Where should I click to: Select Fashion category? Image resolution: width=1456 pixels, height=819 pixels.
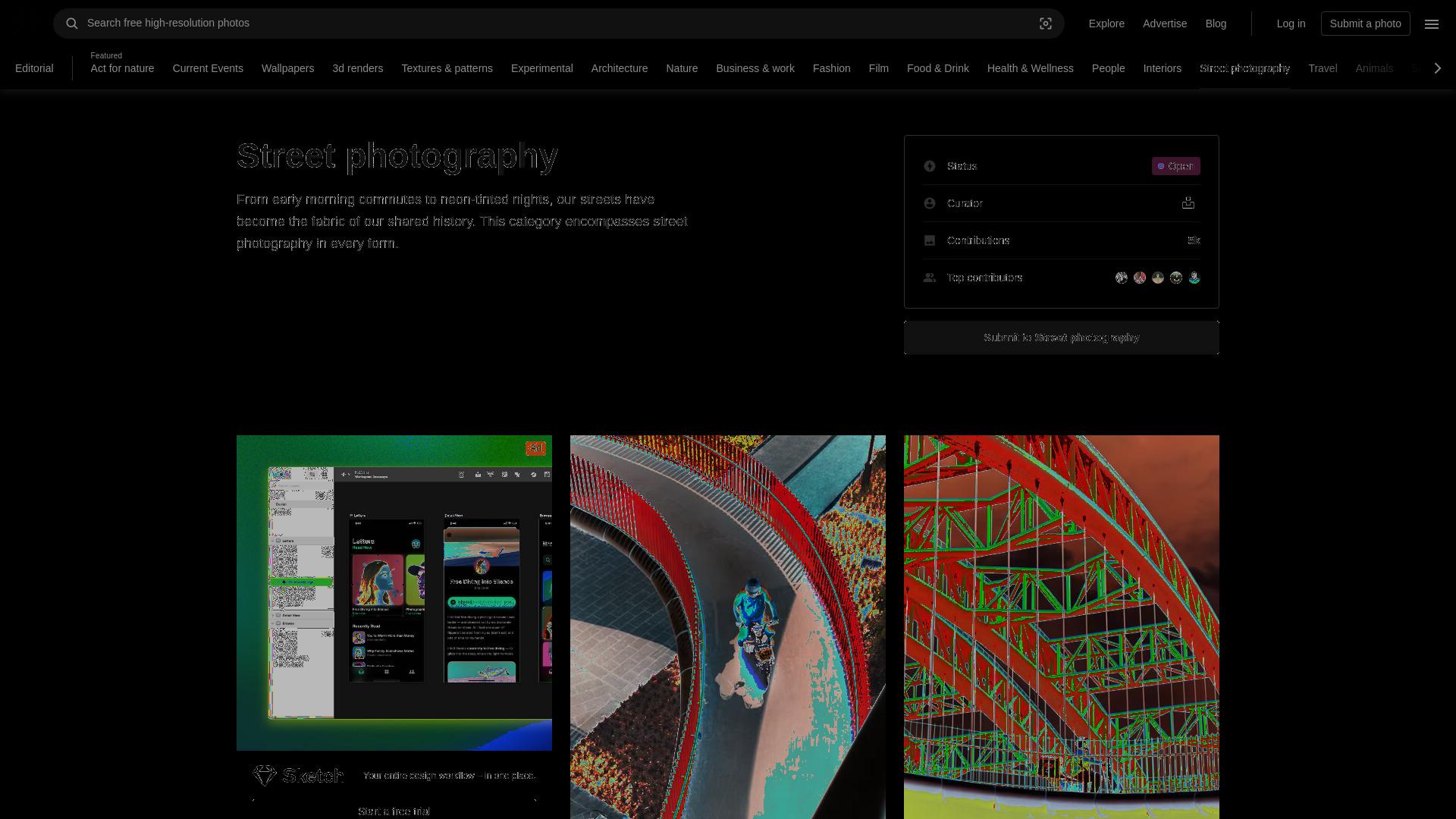(831, 68)
